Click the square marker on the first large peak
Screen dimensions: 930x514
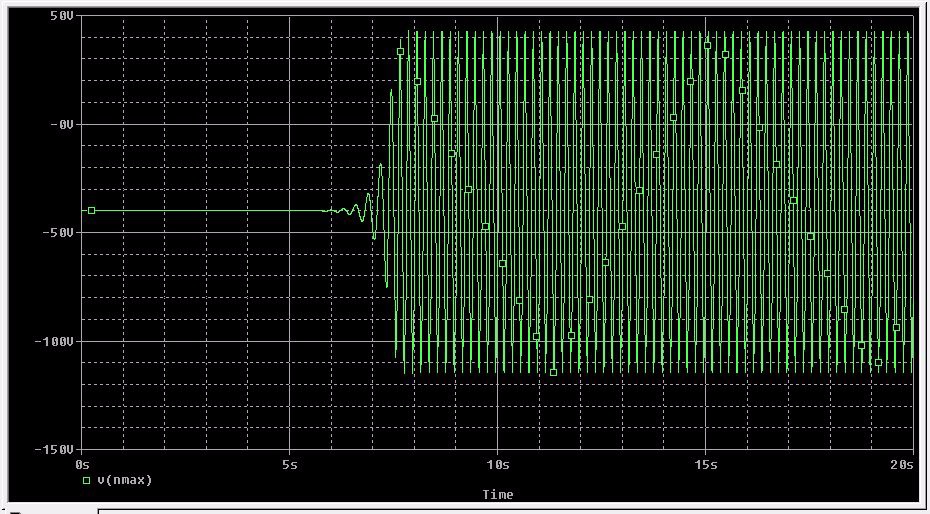click(x=400, y=52)
